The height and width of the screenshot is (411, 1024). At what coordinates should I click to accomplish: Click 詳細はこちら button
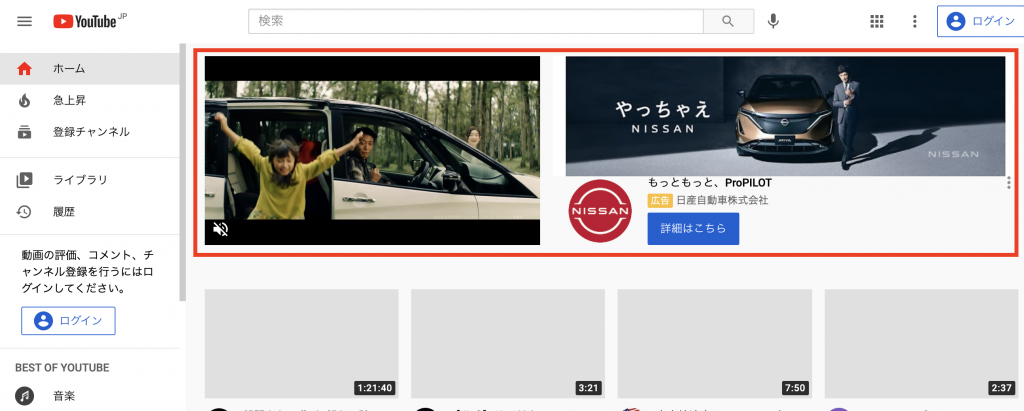pyautogui.click(x=694, y=229)
